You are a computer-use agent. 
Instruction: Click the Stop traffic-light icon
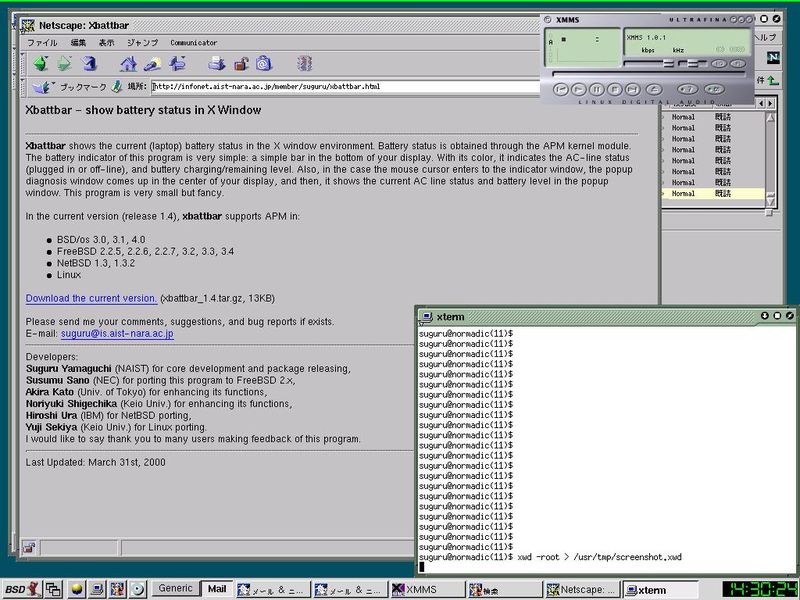[x=304, y=64]
